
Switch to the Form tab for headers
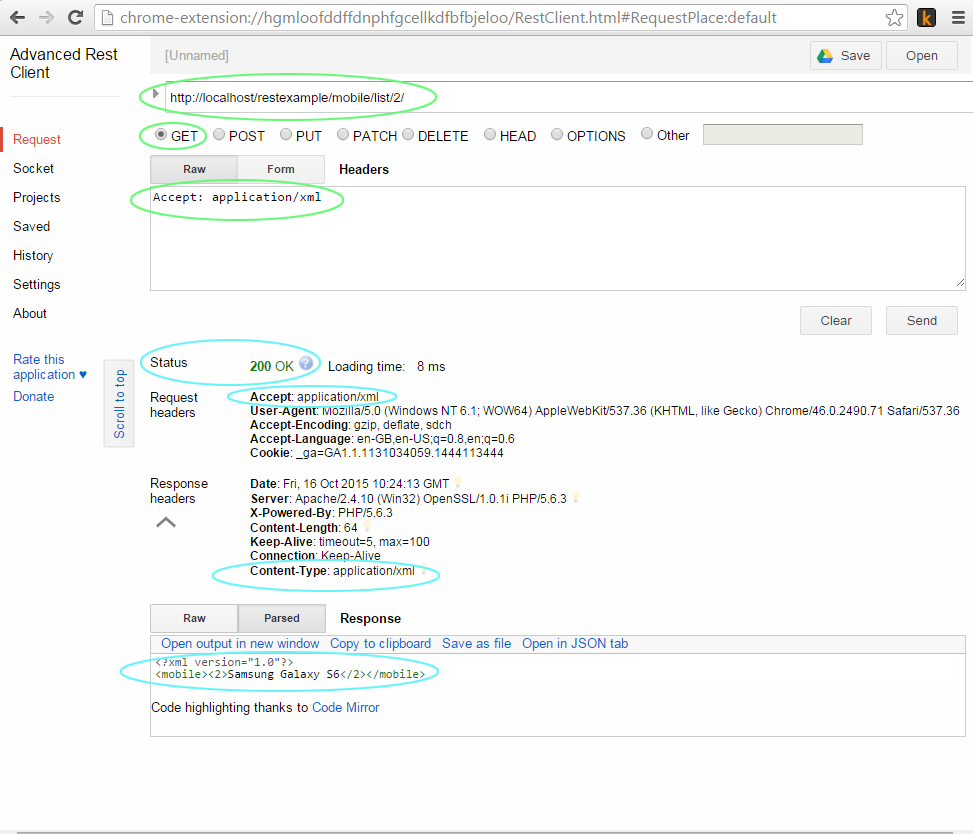pos(281,169)
